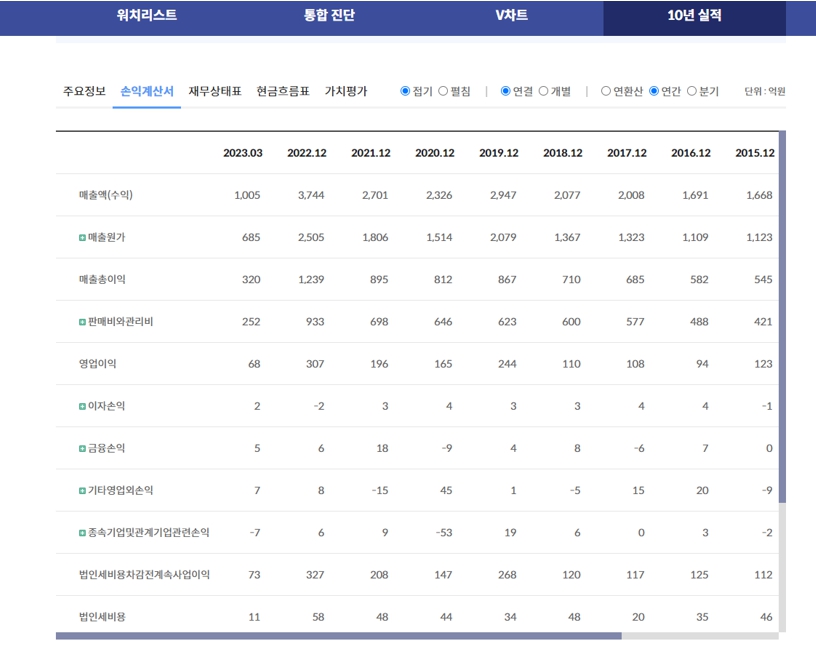Click the 법인세비용차감전계속사업이익 row label
This screenshot has height=647, width=816.
click(144, 575)
